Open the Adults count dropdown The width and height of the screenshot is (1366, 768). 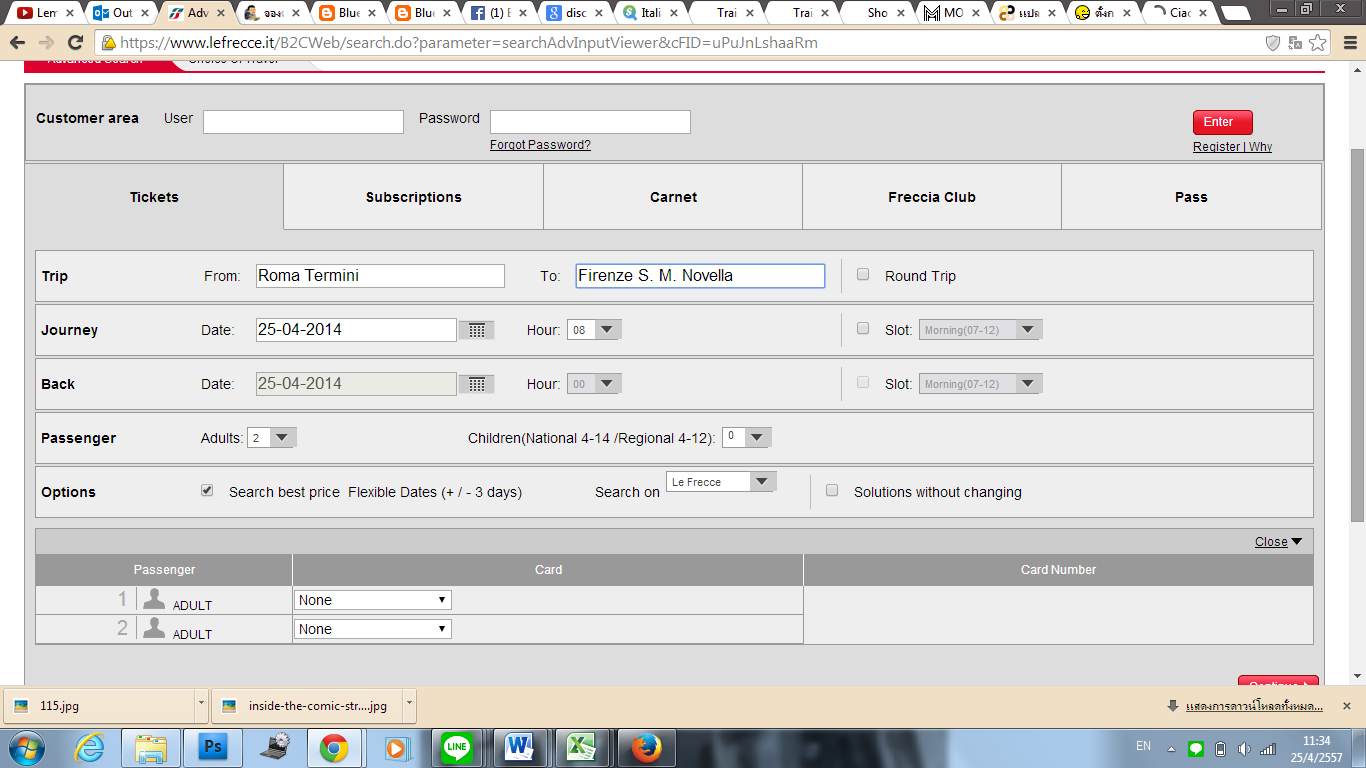(271, 438)
